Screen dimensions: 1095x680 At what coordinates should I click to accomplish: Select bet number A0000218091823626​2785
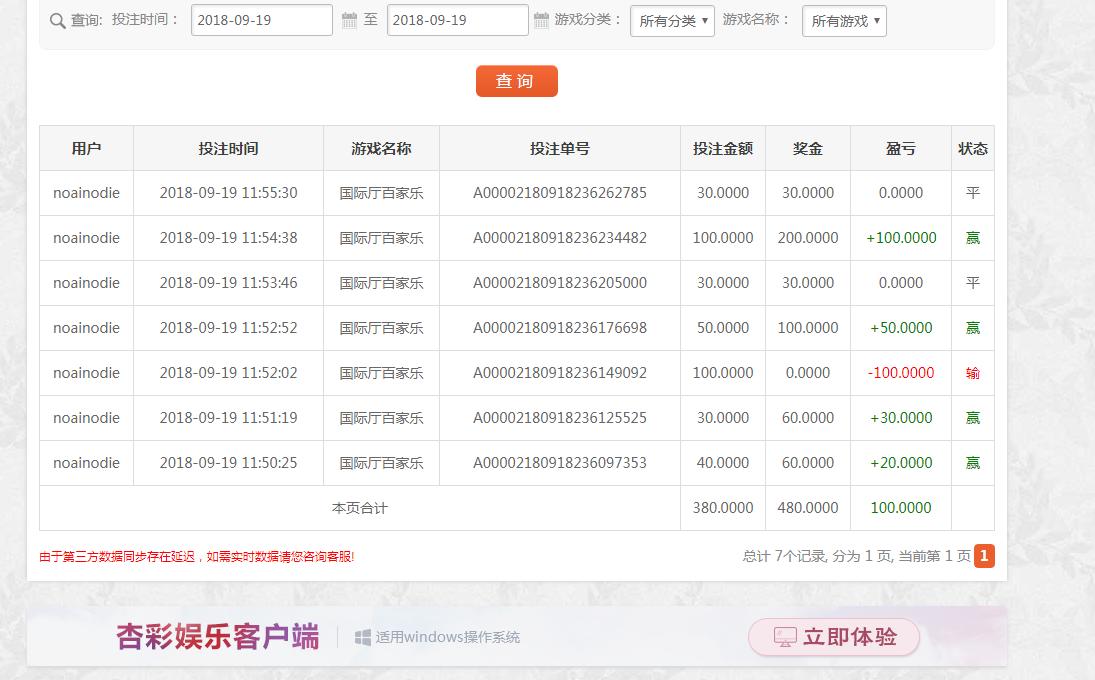(559, 193)
